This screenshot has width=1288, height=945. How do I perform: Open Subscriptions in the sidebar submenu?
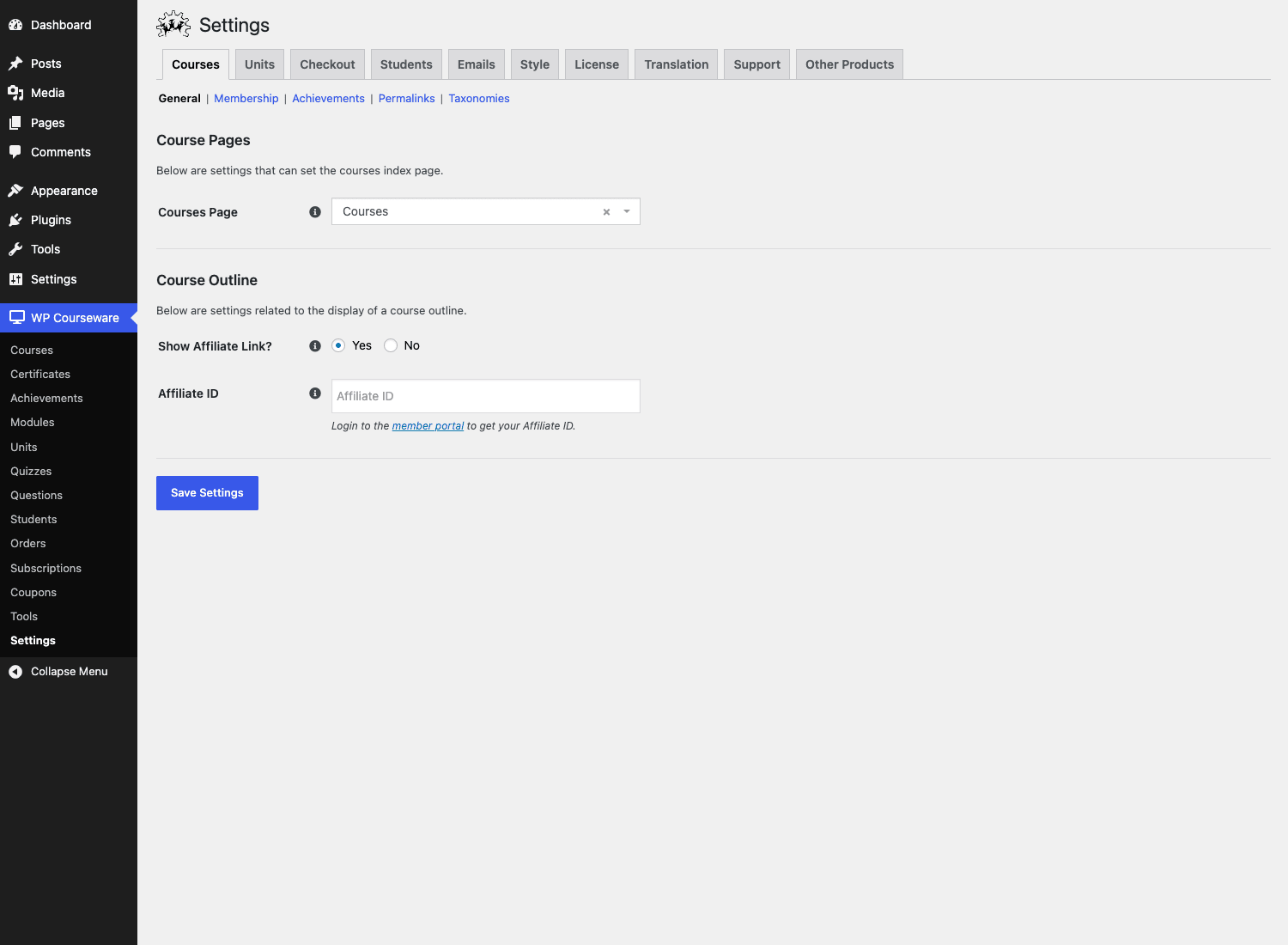click(x=46, y=569)
